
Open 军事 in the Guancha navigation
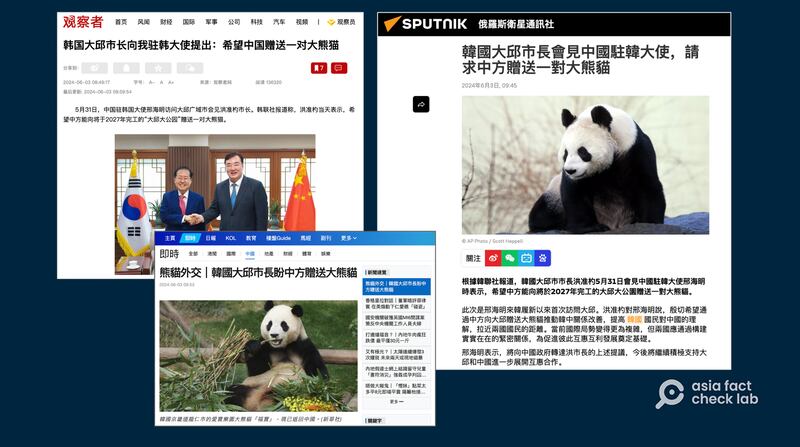click(211, 22)
